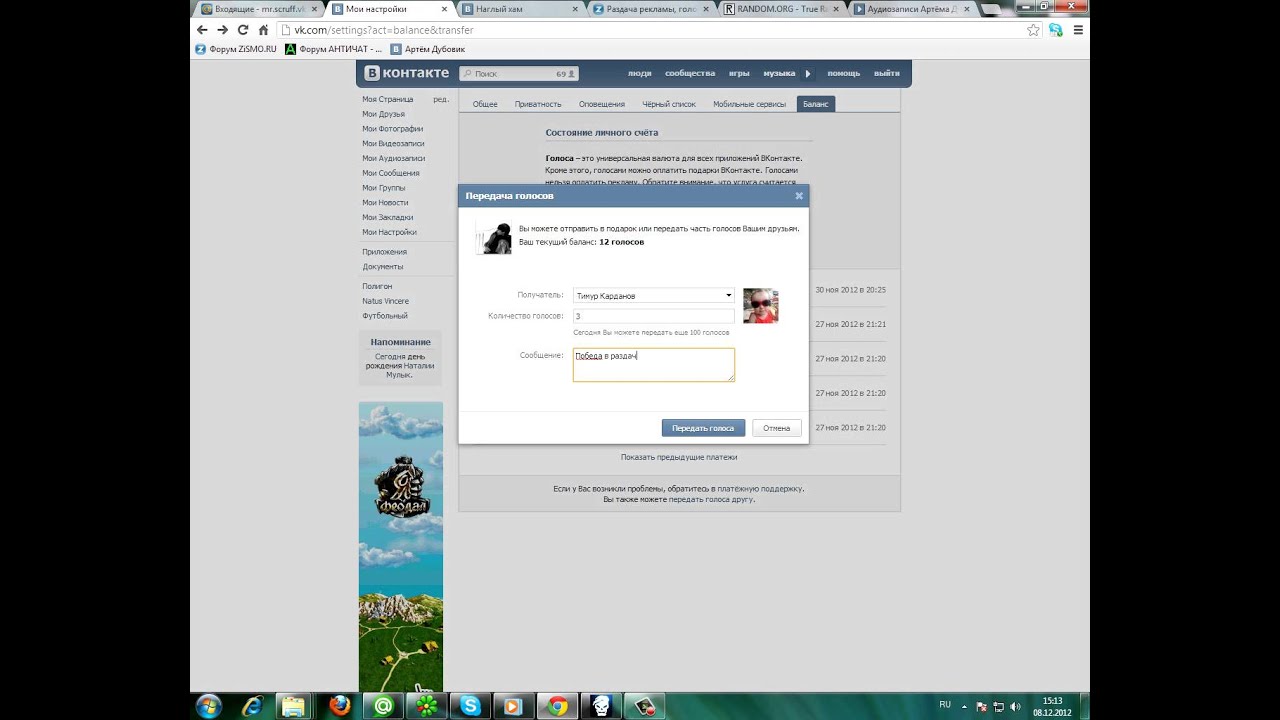Launch Internet Explorer from the taskbar

click(x=253, y=706)
